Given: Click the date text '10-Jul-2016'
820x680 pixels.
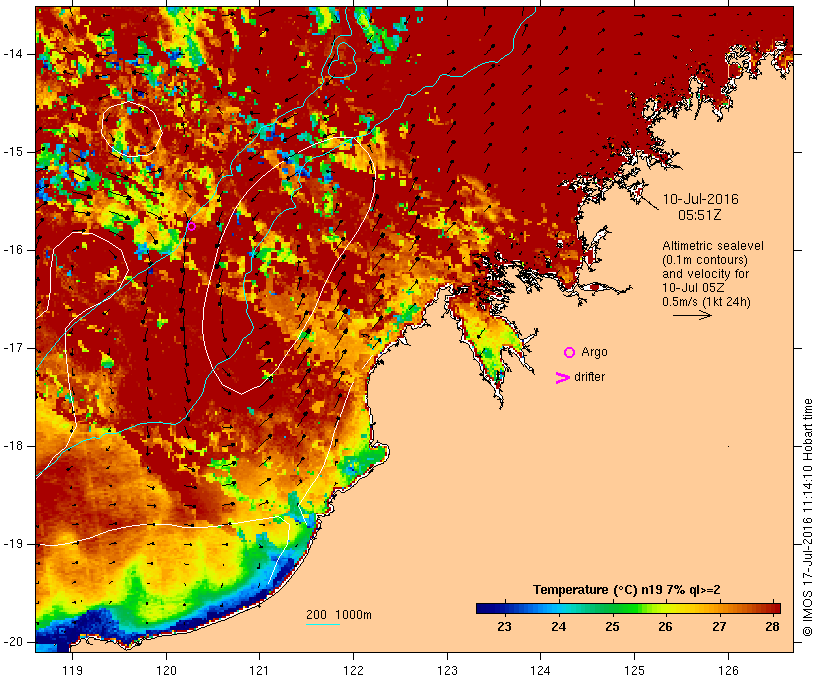Looking at the screenshot, I should pos(700,199).
